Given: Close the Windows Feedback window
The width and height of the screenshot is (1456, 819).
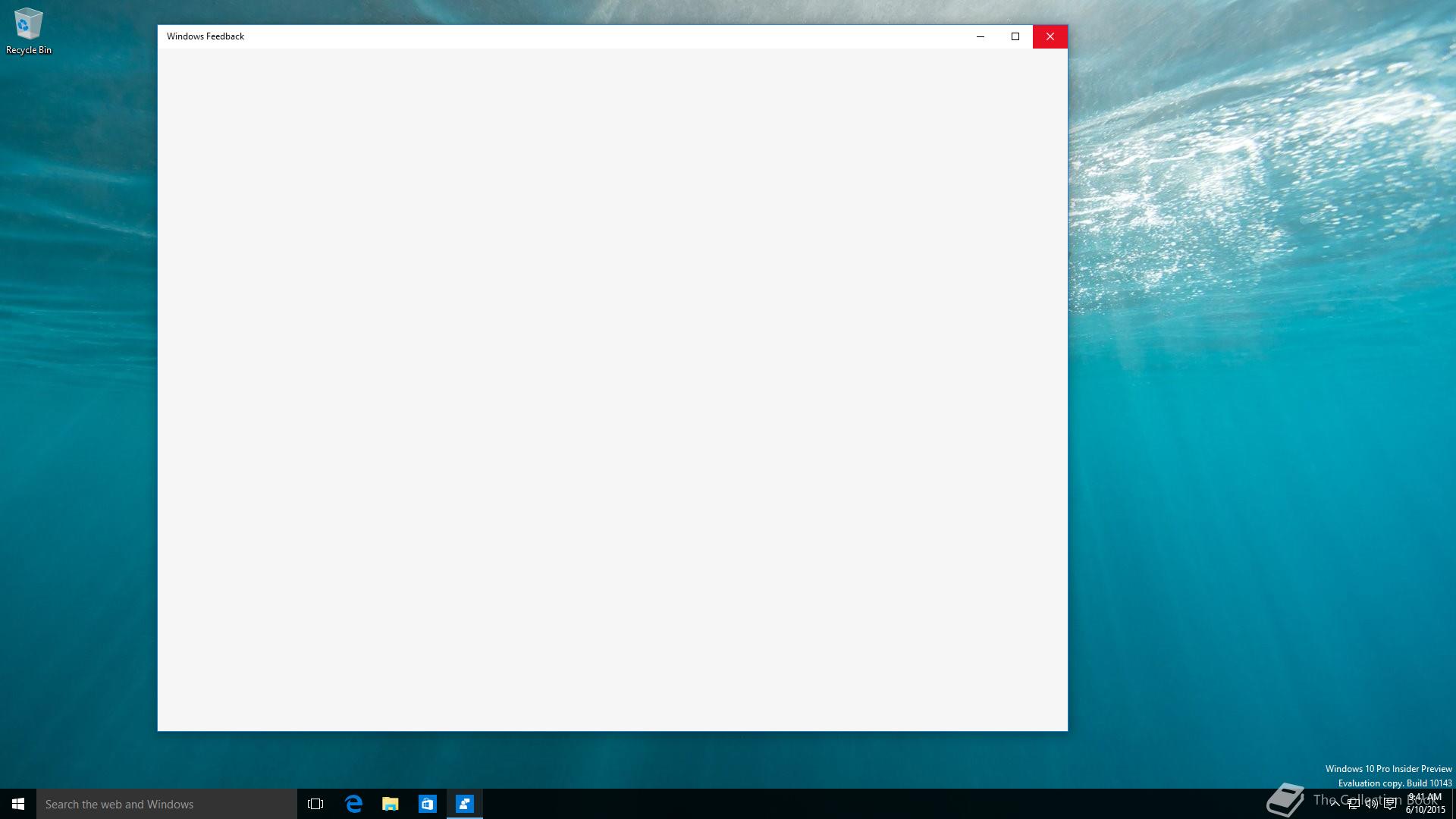Looking at the screenshot, I should point(1050,36).
